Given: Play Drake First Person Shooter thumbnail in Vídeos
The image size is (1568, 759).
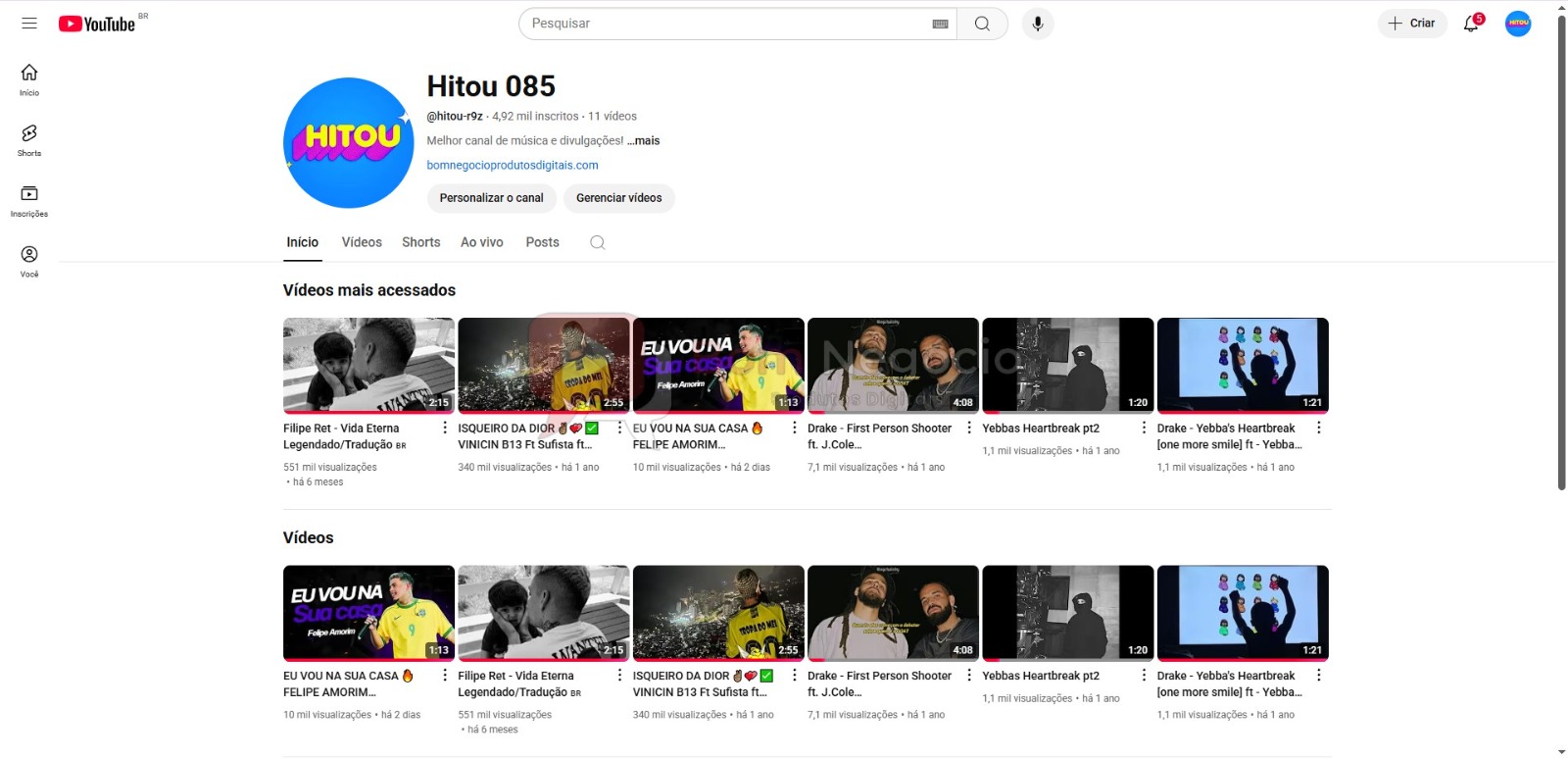Looking at the screenshot, I should pyautogui.click(x=893, y=613).
